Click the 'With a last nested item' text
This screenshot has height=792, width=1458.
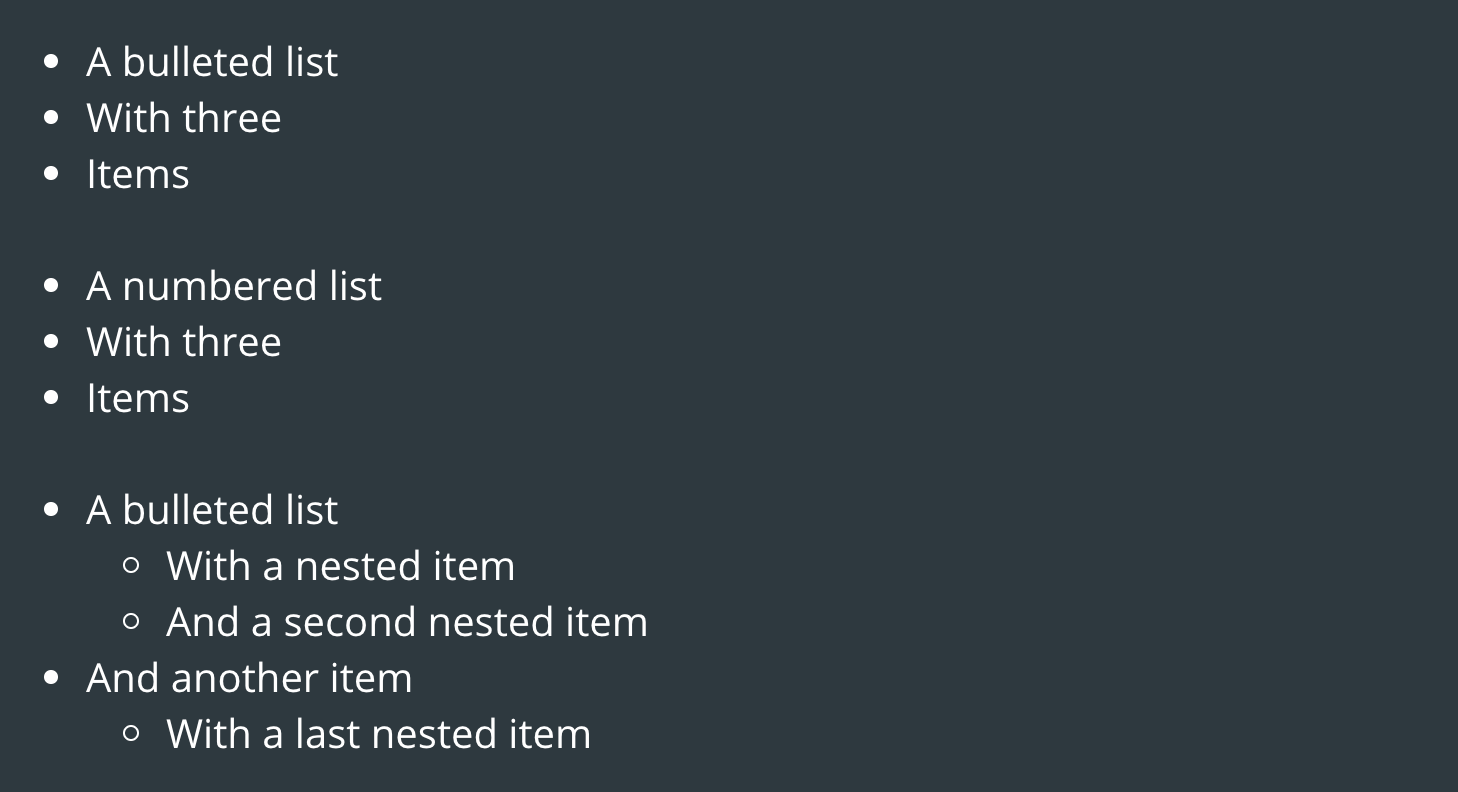pos(378,734)
